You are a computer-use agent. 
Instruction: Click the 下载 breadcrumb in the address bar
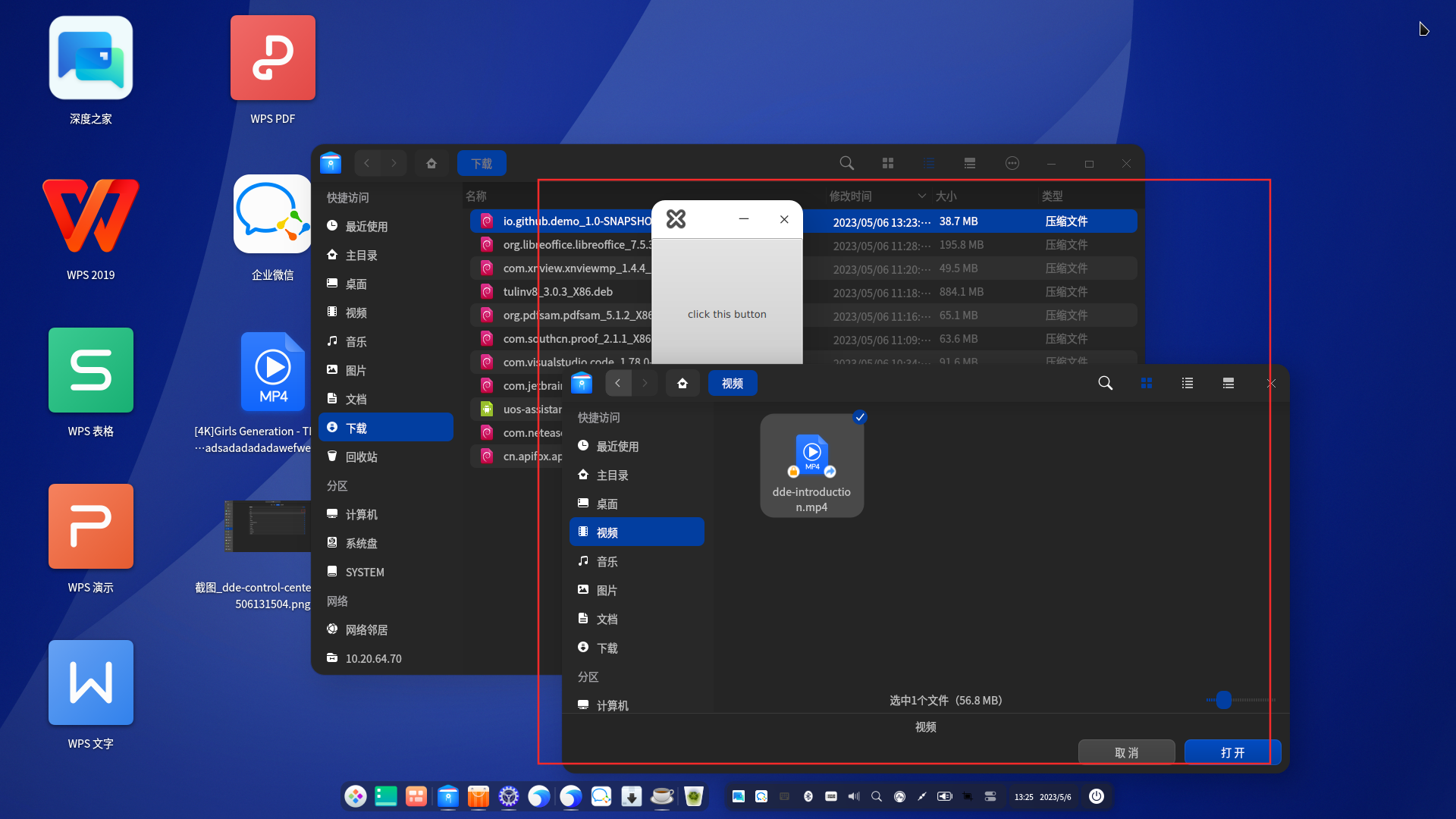[x=482, y=163]
